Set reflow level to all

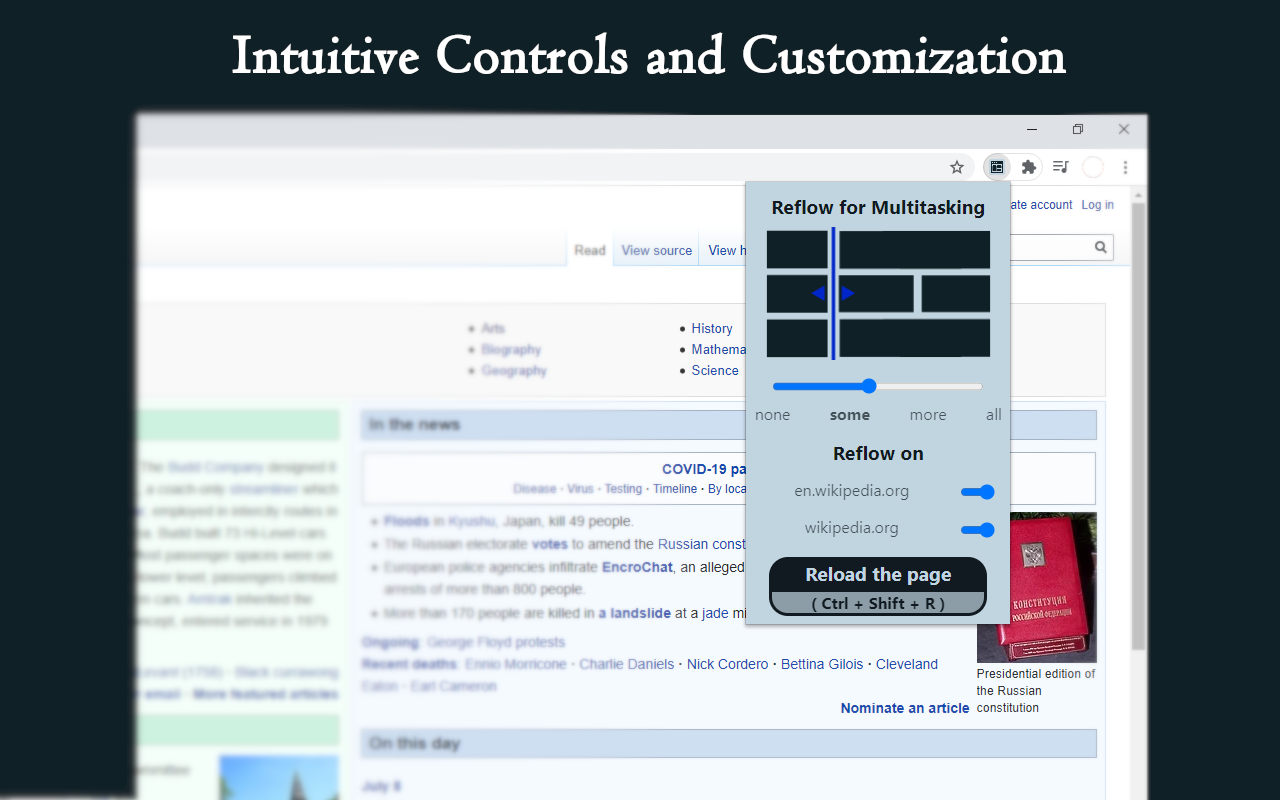point(993,415)
